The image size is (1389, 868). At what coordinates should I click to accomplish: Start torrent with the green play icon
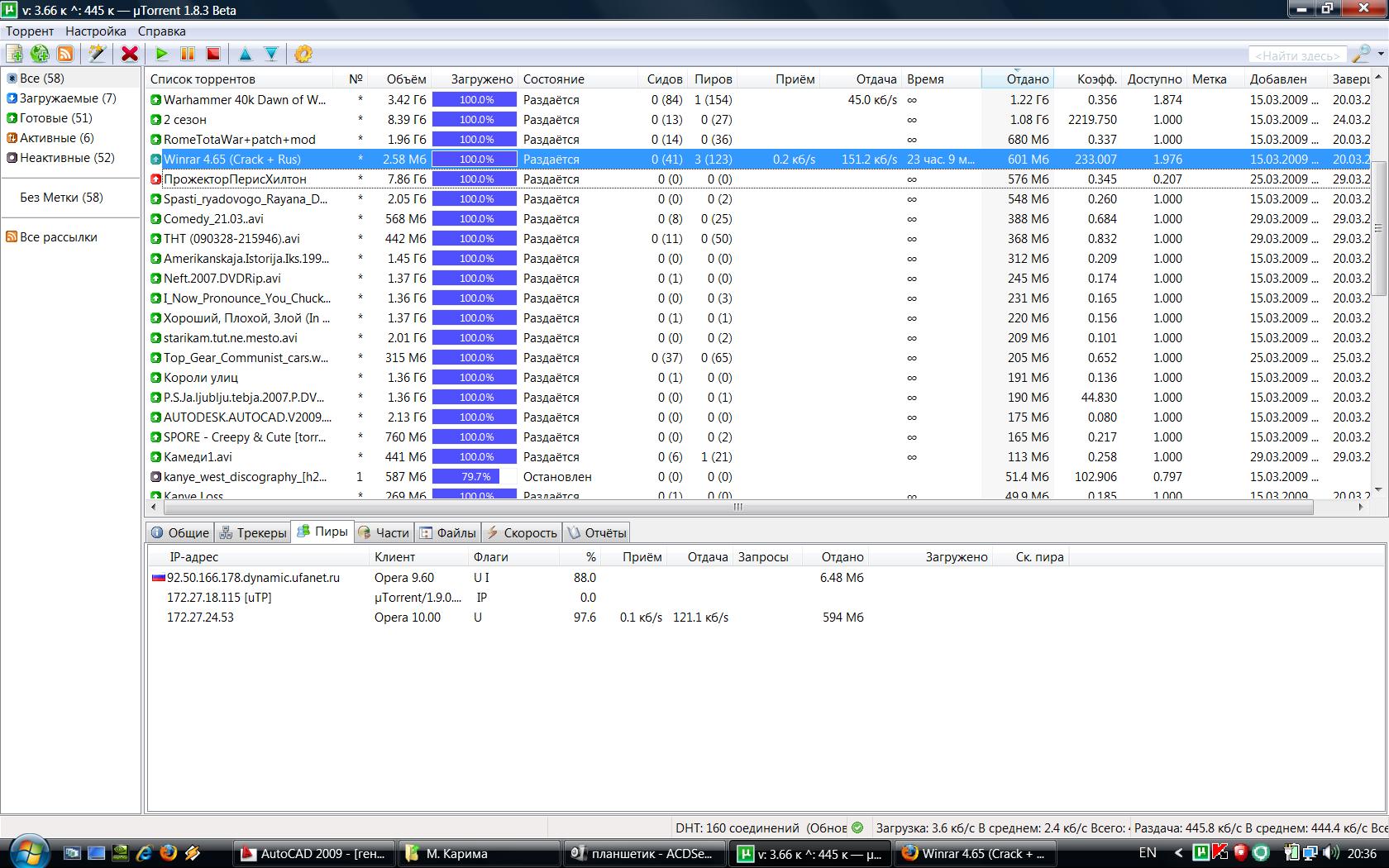[162, 54]
